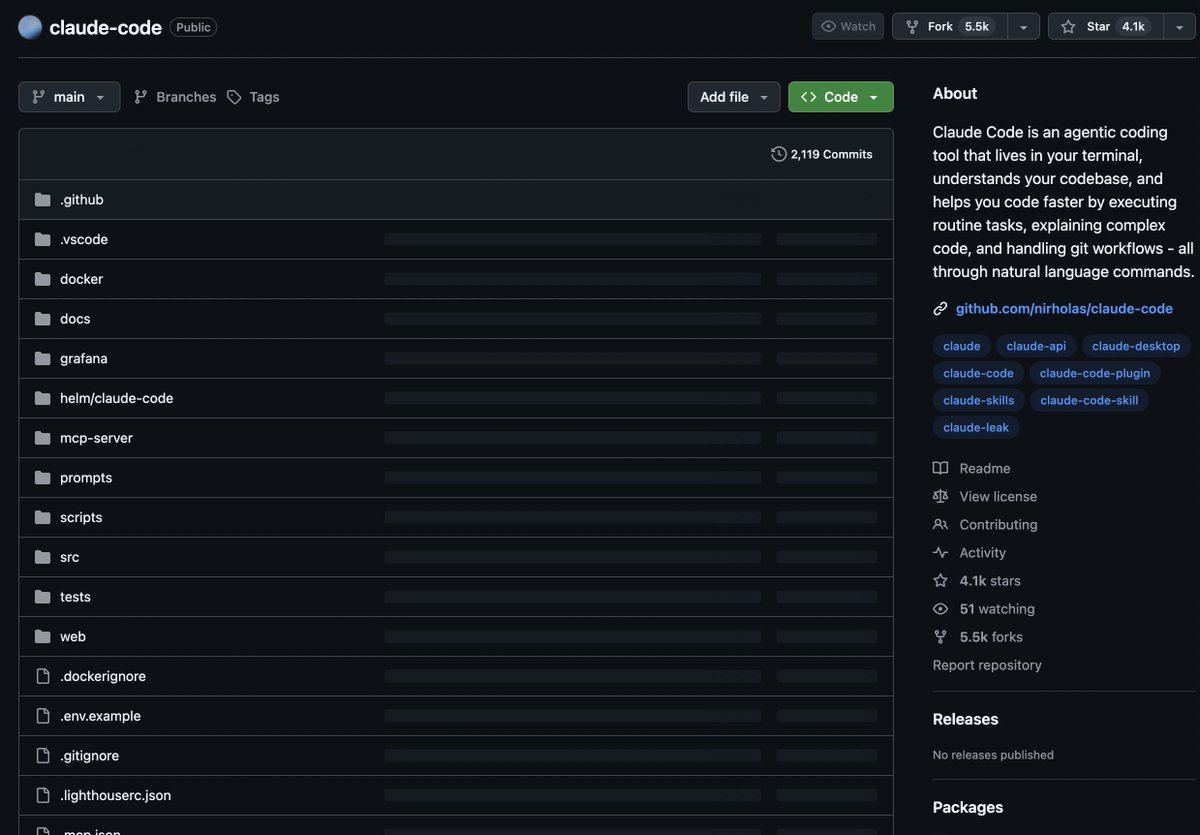The width and height of the screenshot is (1200, 835).
Task: Select the claude-code topic tag
Action: [x=978, y=373]
